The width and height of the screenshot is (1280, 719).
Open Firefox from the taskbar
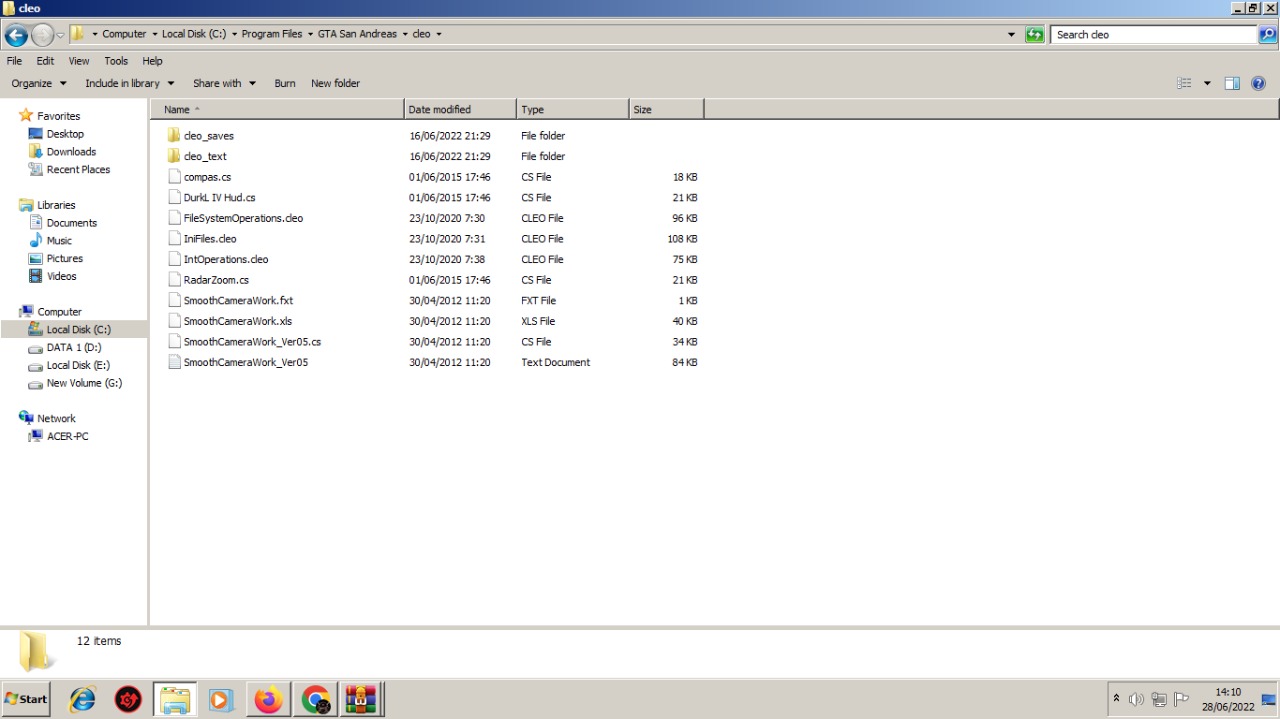[x=268, y=699]
